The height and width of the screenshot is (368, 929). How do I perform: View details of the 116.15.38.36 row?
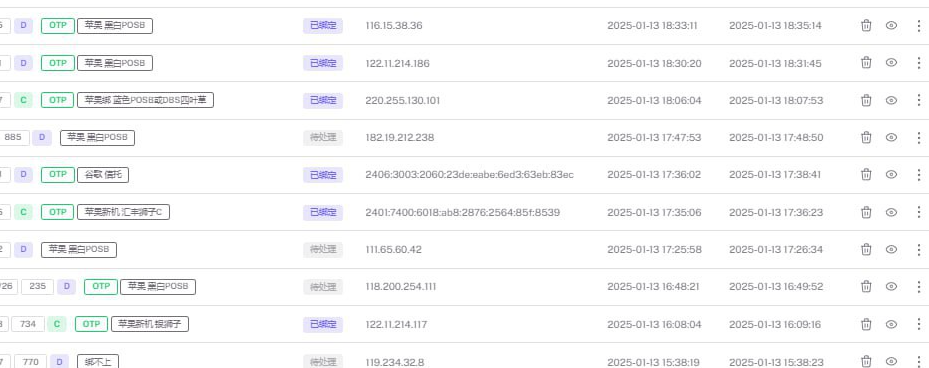891,25
